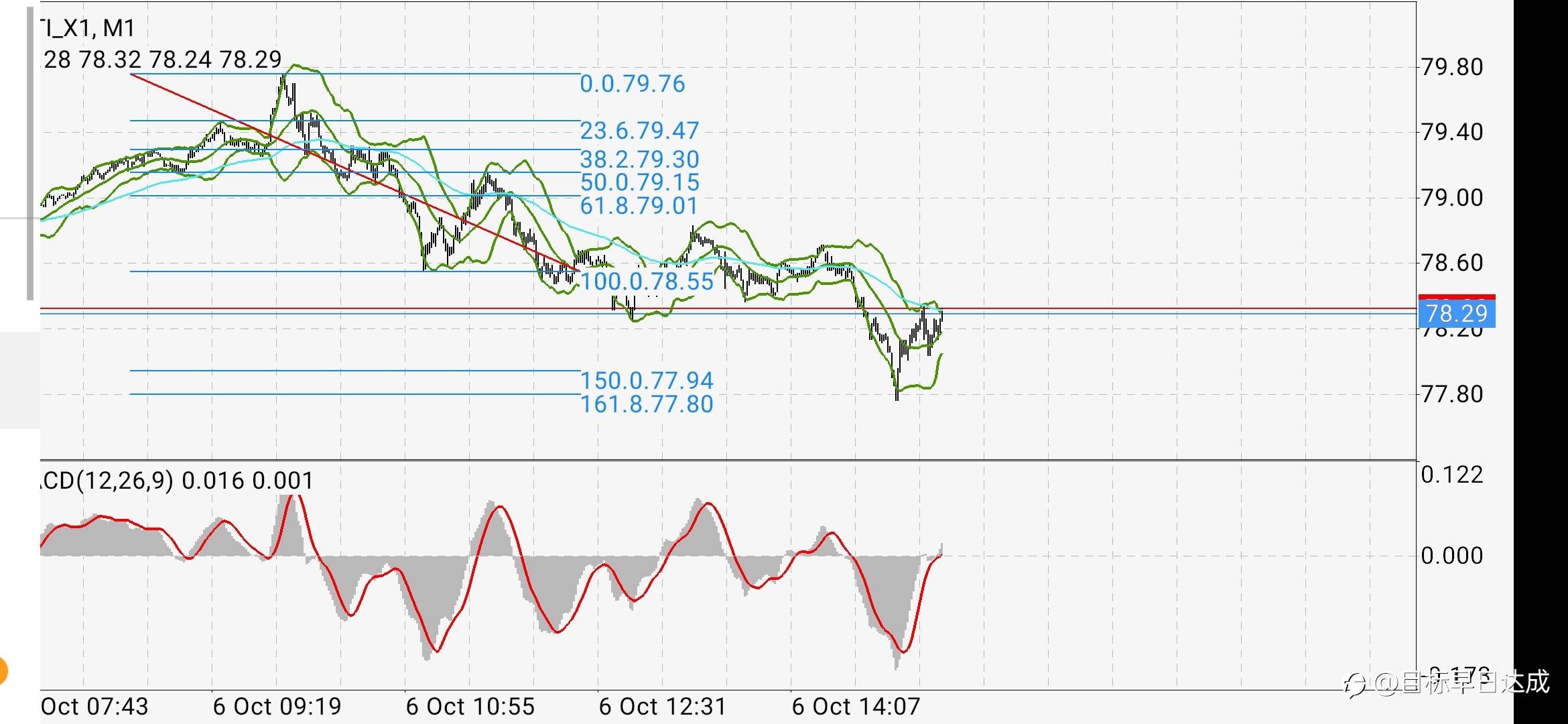The width and height of the screenshot is (1568, 724).
Task: Select the 23.6 Fibonacci level label 79.47
Action: (639, 130)
